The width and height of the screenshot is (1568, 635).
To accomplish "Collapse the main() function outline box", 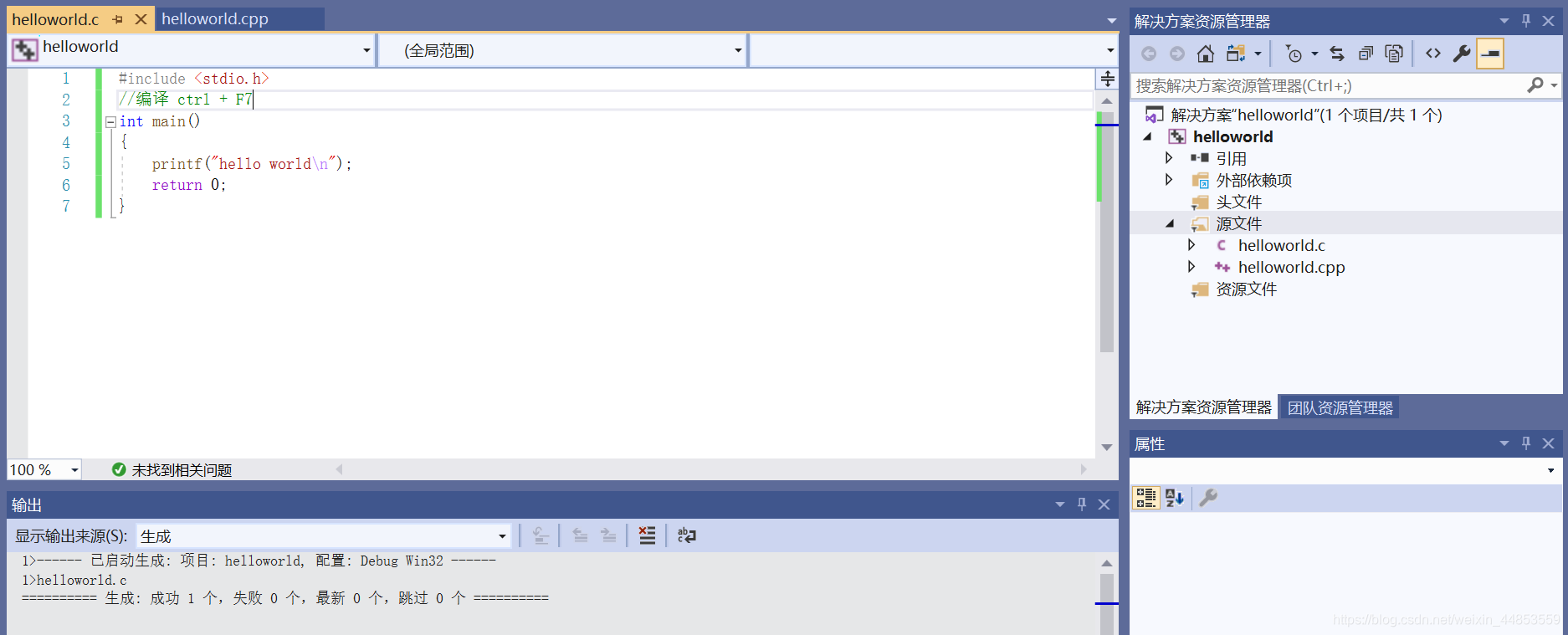I will tap(110, 121).
